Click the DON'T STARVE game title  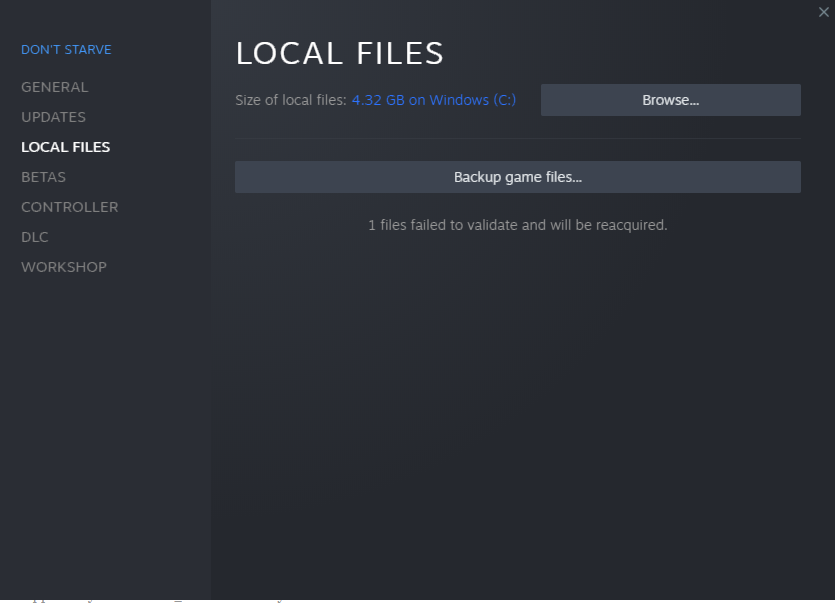[66, 50]
